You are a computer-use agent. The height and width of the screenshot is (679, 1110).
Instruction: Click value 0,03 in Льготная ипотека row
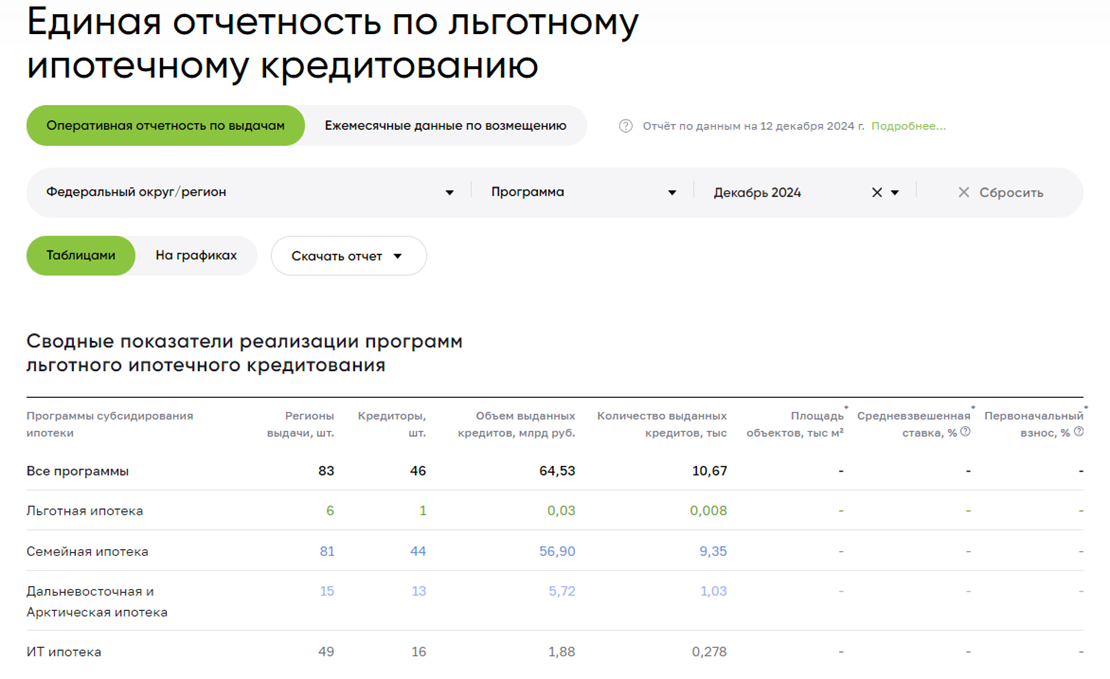(561, 510)
